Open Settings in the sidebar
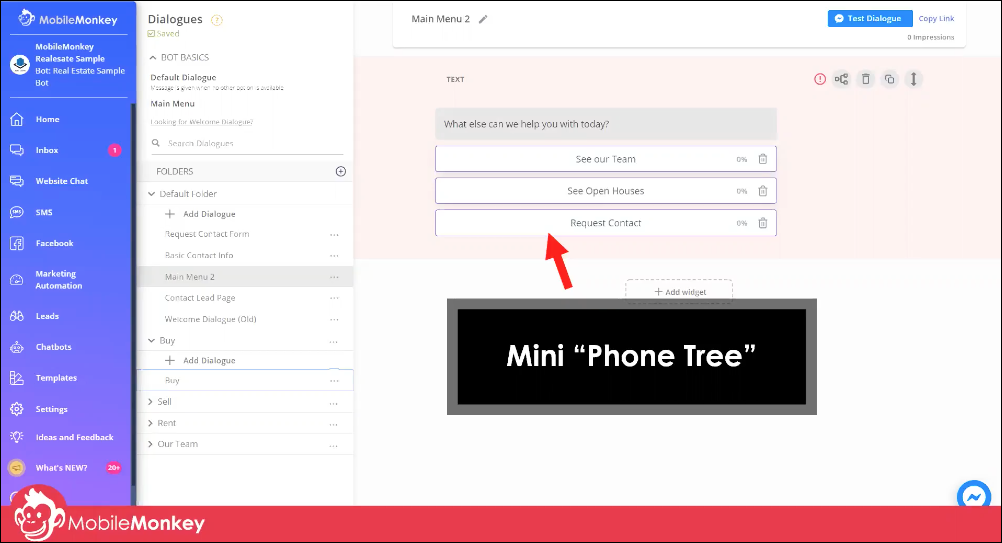 pyautogui.click(x=51, y=409)
